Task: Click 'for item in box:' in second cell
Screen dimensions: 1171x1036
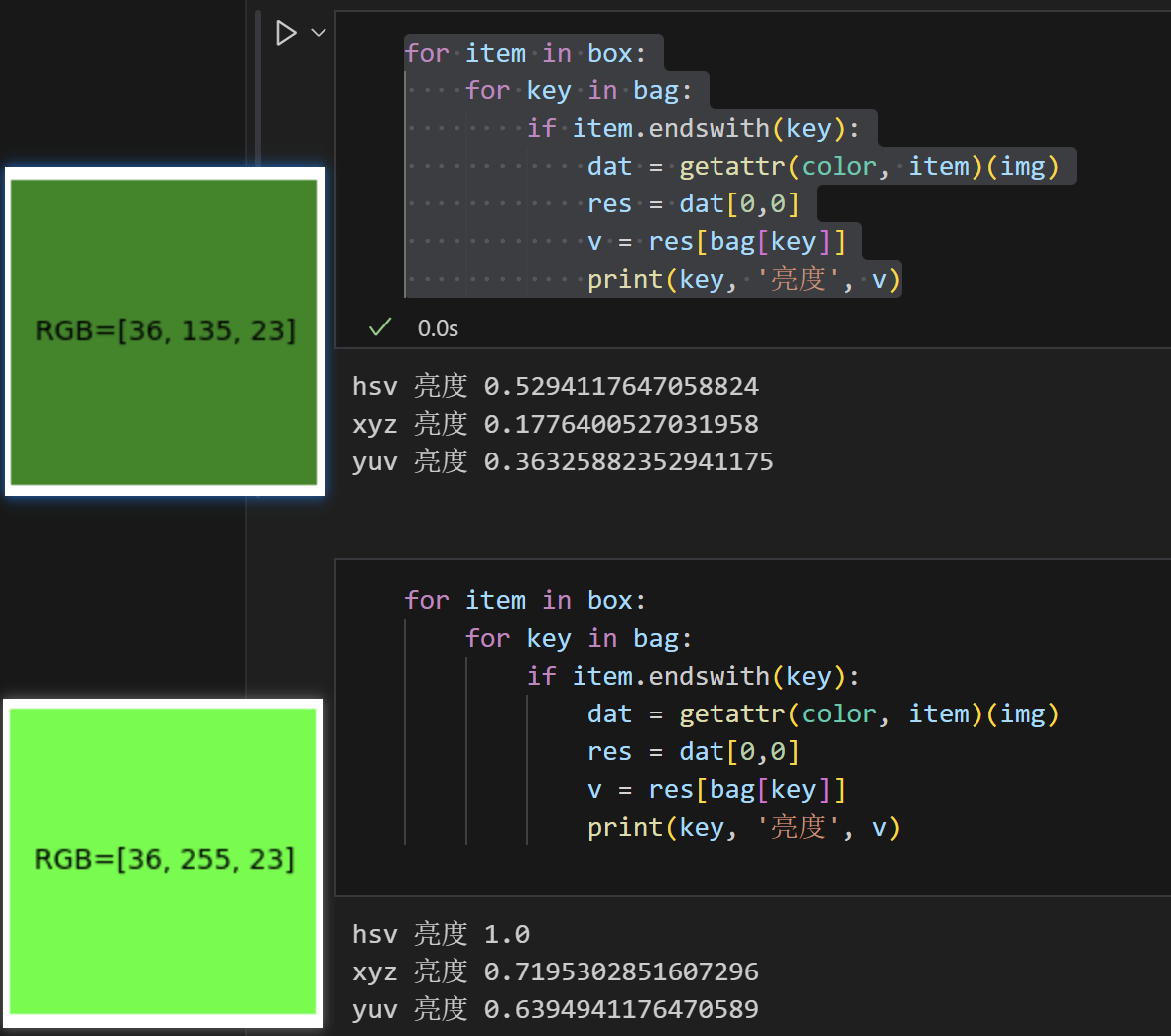Action: tap(525, 600)
